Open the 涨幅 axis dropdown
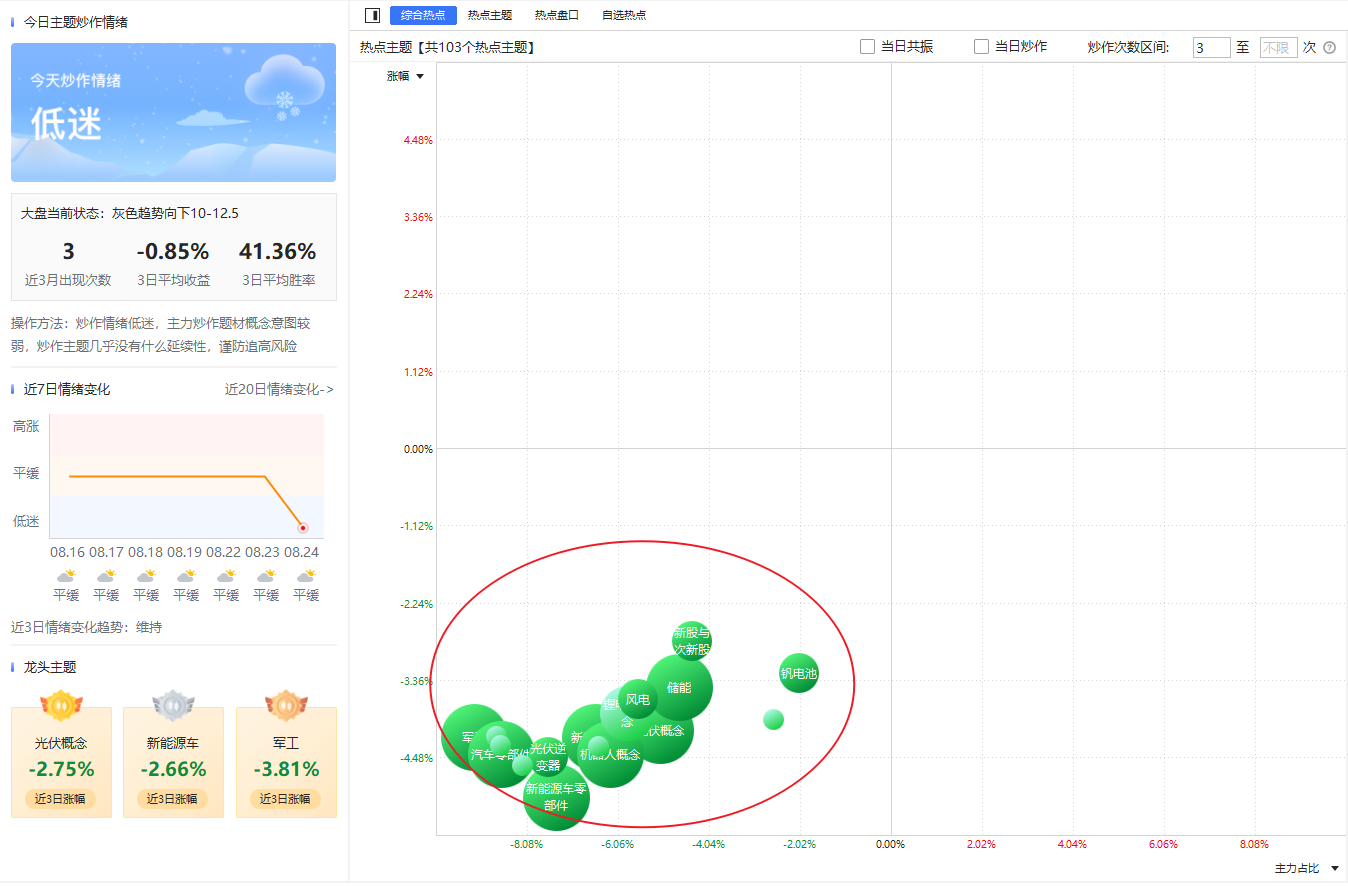 tap(406, 76)
